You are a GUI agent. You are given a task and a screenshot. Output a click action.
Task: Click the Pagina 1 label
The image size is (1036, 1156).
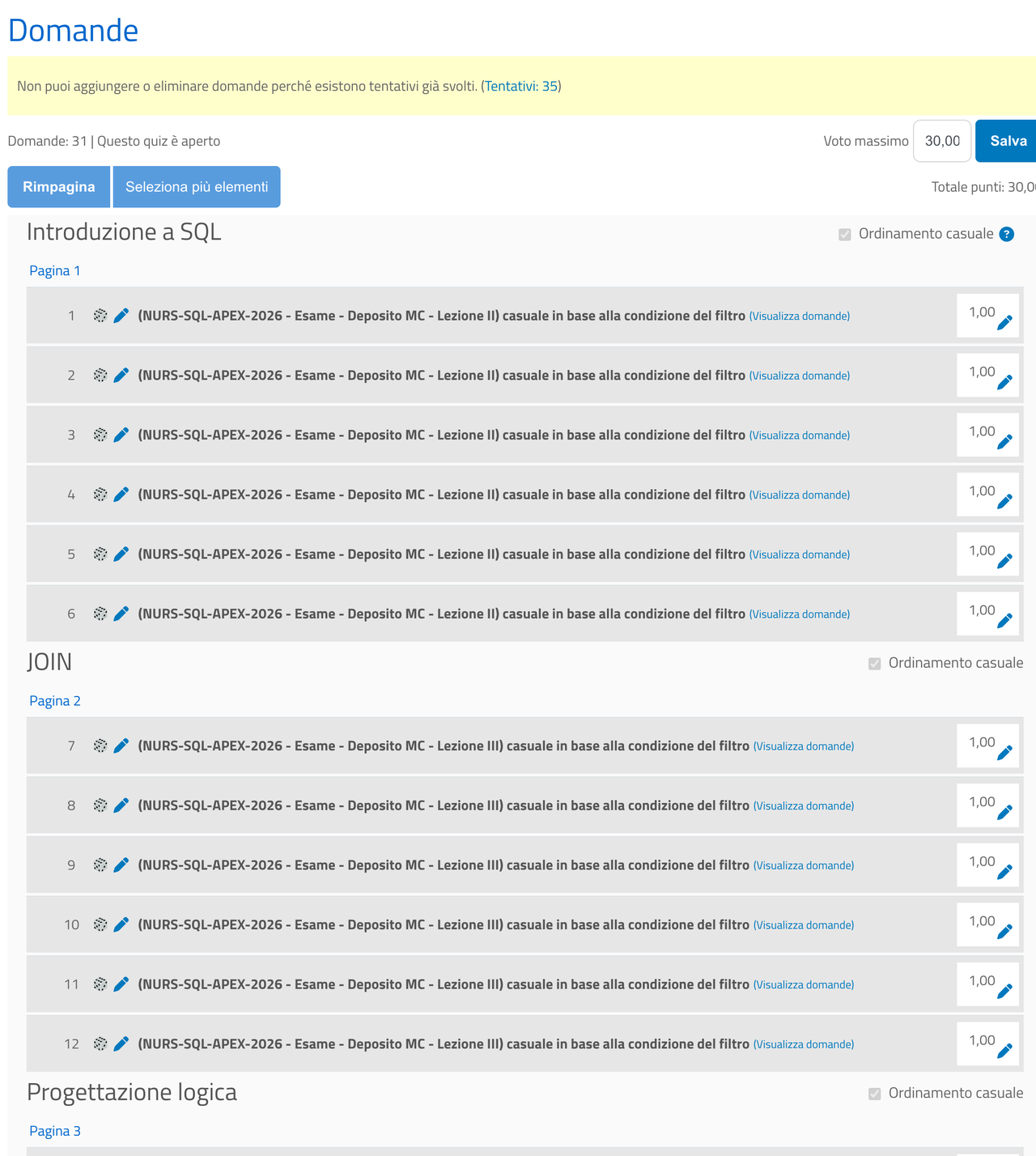click(x=55, y=270)
